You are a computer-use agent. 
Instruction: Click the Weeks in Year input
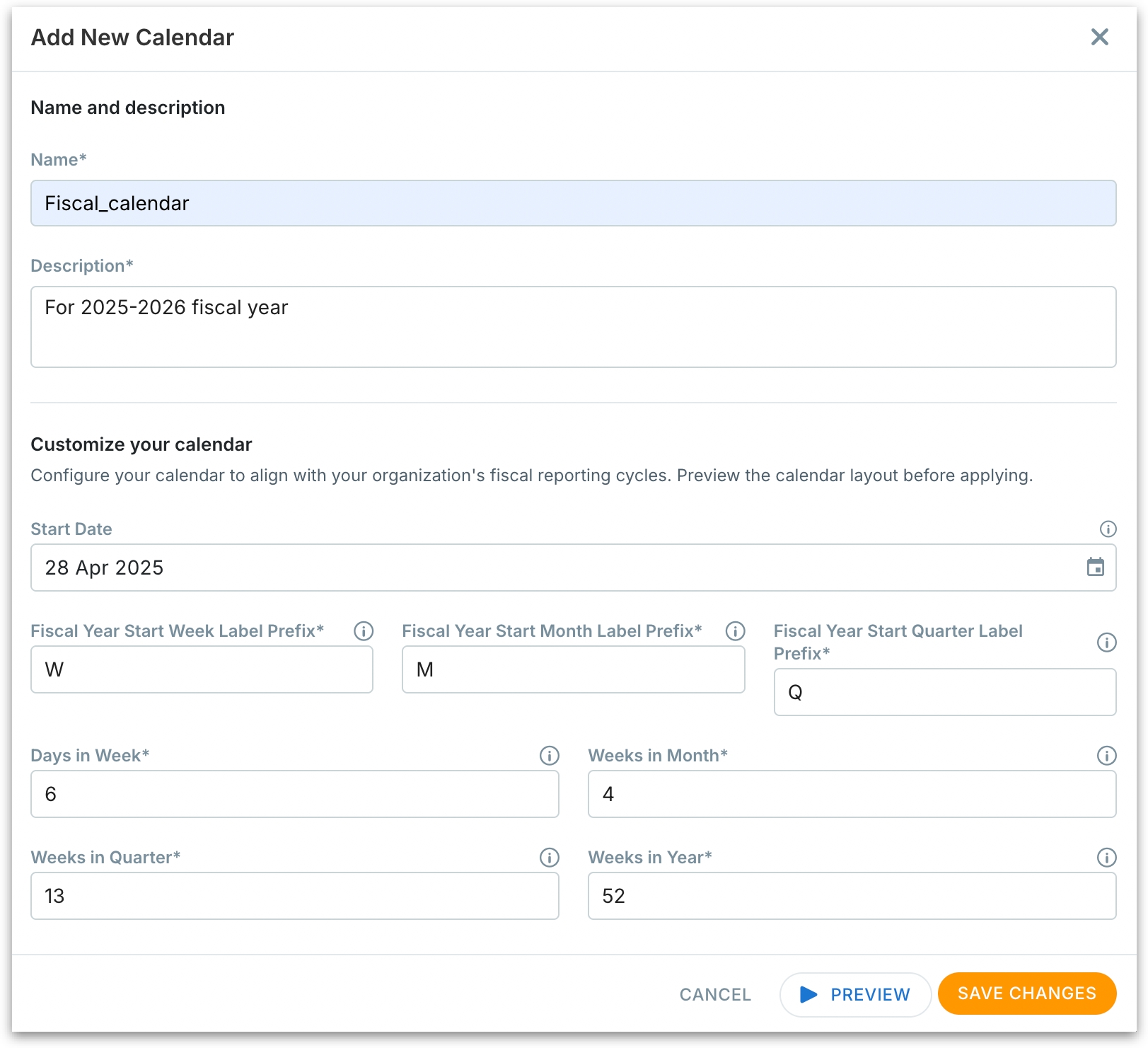(x=852, y=896)
